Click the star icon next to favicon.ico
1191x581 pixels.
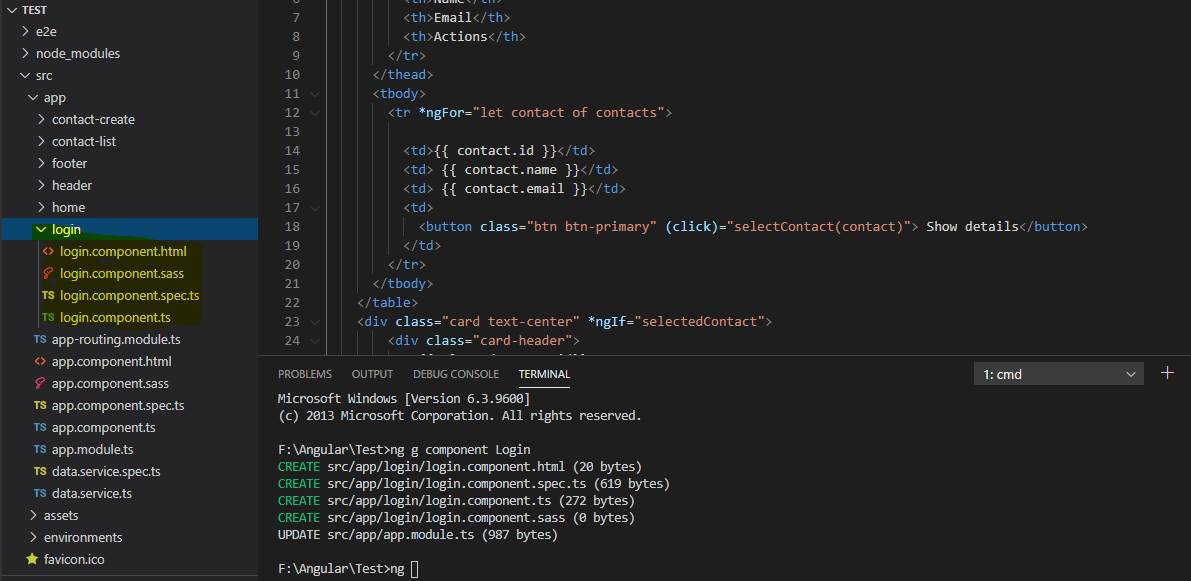32,559
